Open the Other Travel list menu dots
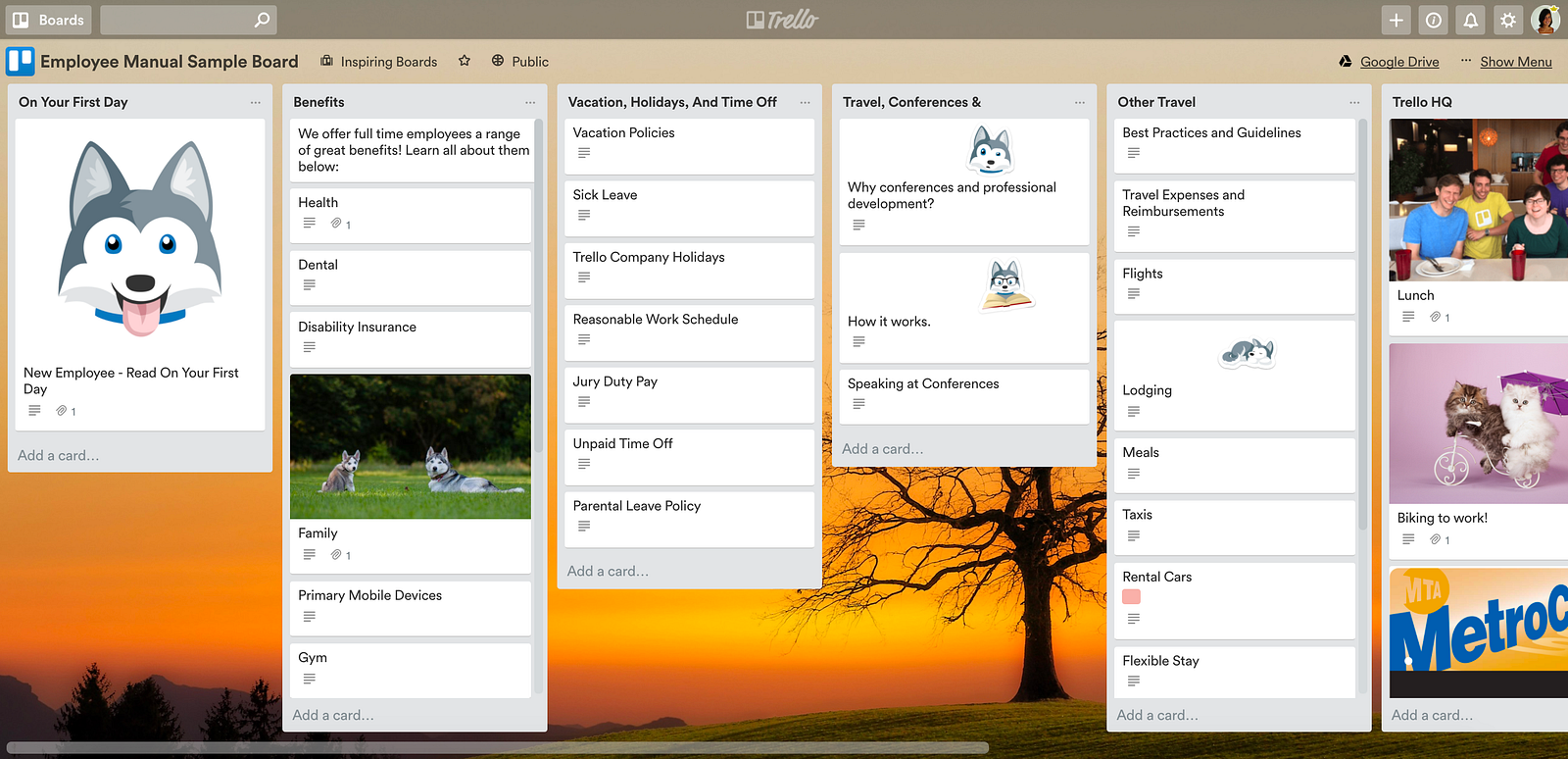The height and width of the screenshot is (759, 1568). coord(1354,102)
